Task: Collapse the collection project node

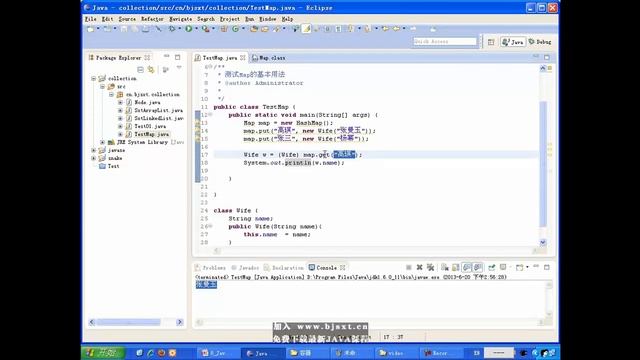Action: [94, 78]
